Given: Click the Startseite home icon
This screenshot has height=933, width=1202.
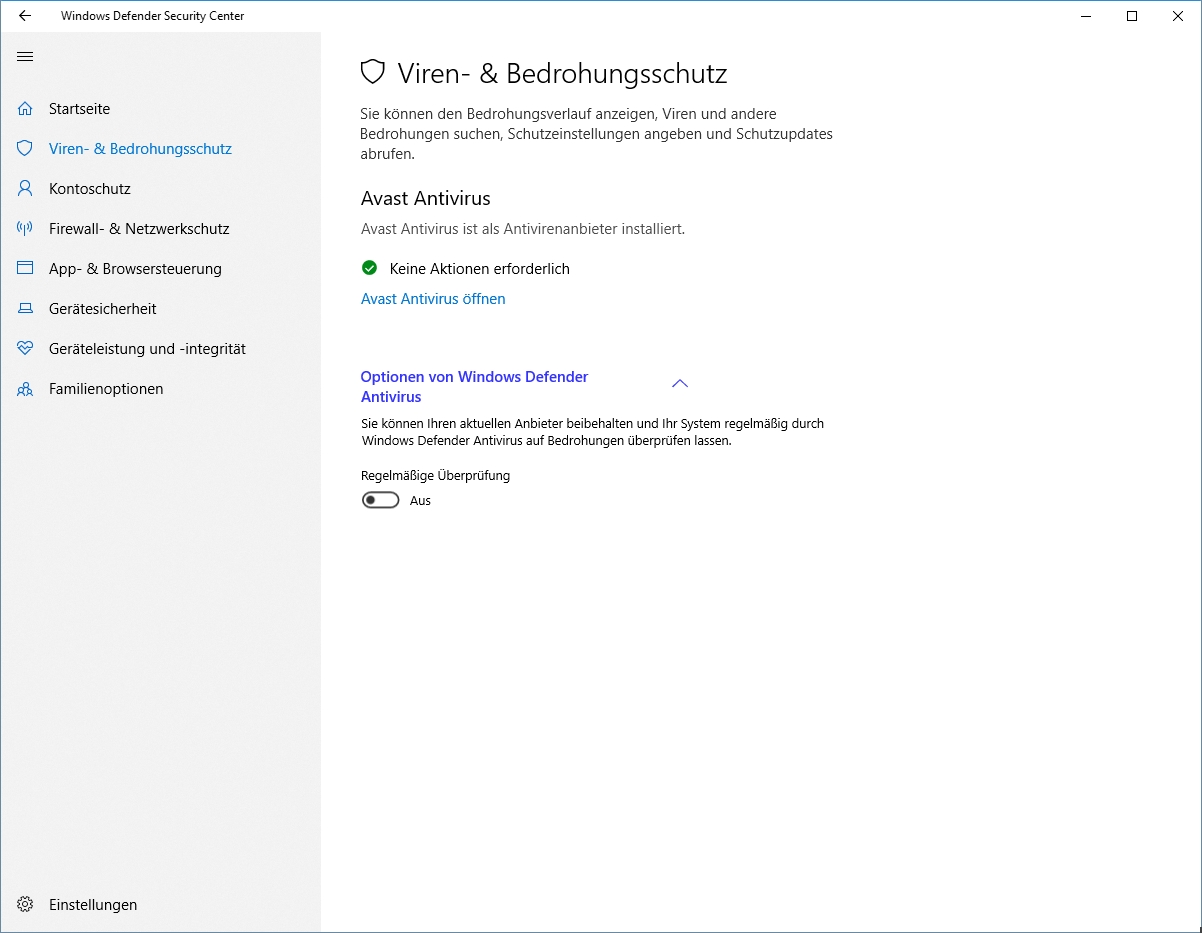Looking at the screenshot, I should [x=25, y=108].
